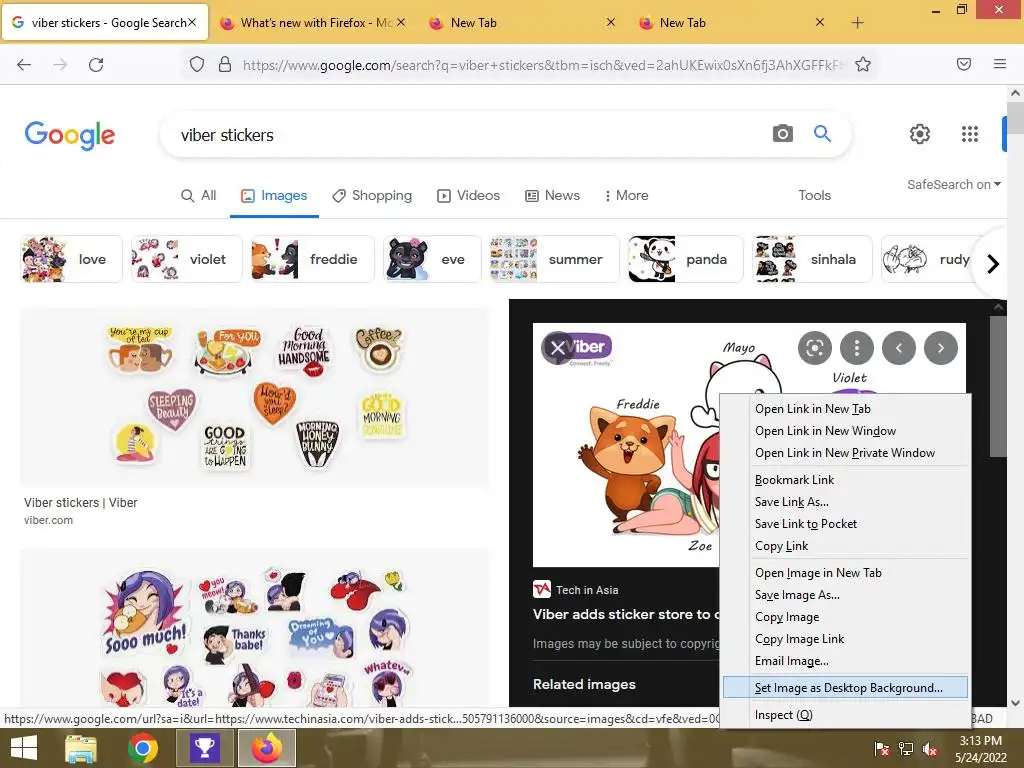Expand the More search categories menu
Image resolution: width=1024 pixels, height=768 pixels.
(626, 195)
